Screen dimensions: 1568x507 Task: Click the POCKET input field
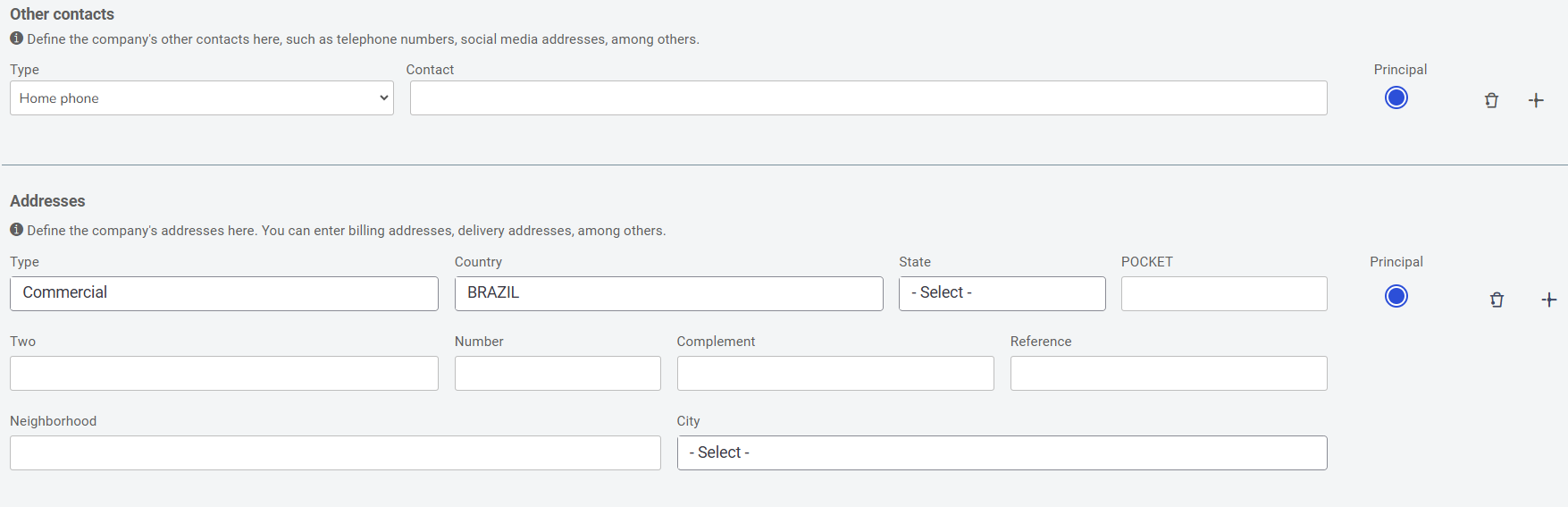1224,293
